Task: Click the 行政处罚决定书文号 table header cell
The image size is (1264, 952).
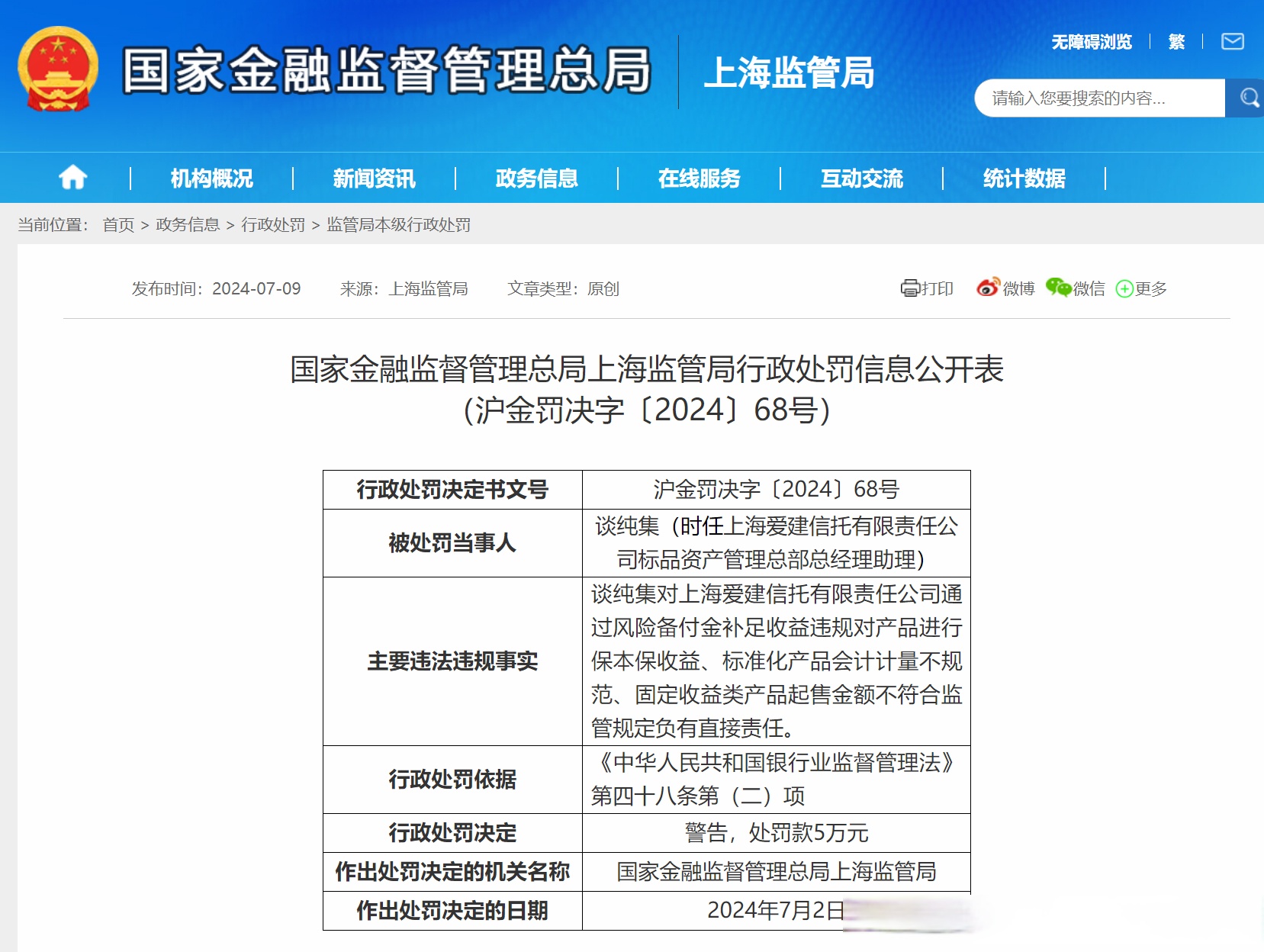Action: point(452,490)
